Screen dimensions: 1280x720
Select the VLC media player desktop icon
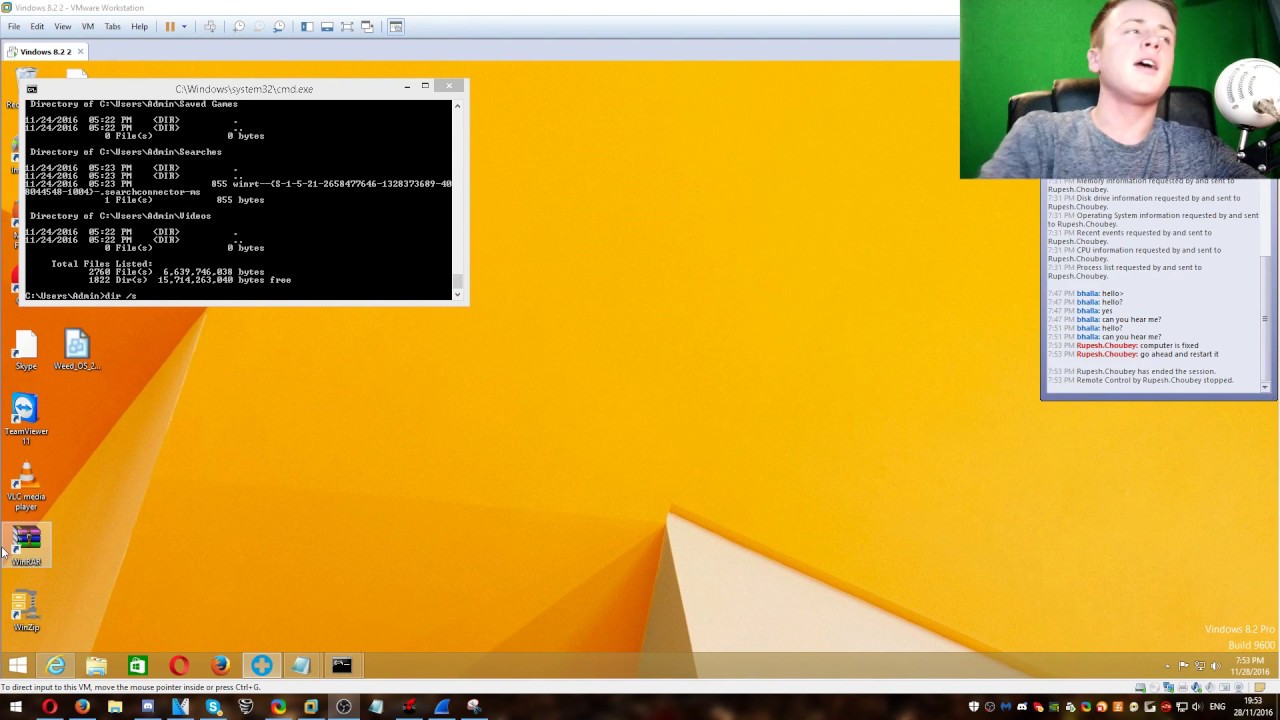(26, 487)
